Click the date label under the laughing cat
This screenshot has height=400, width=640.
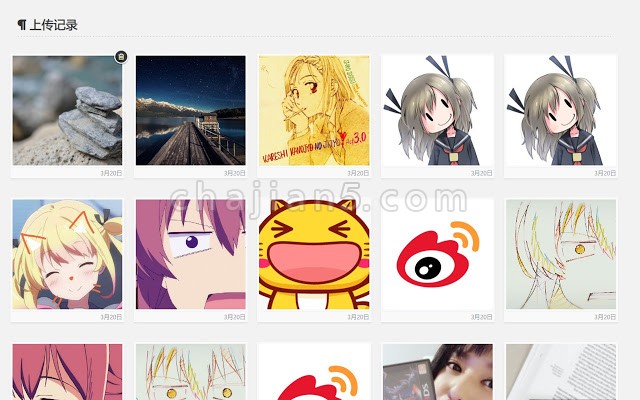358,317
